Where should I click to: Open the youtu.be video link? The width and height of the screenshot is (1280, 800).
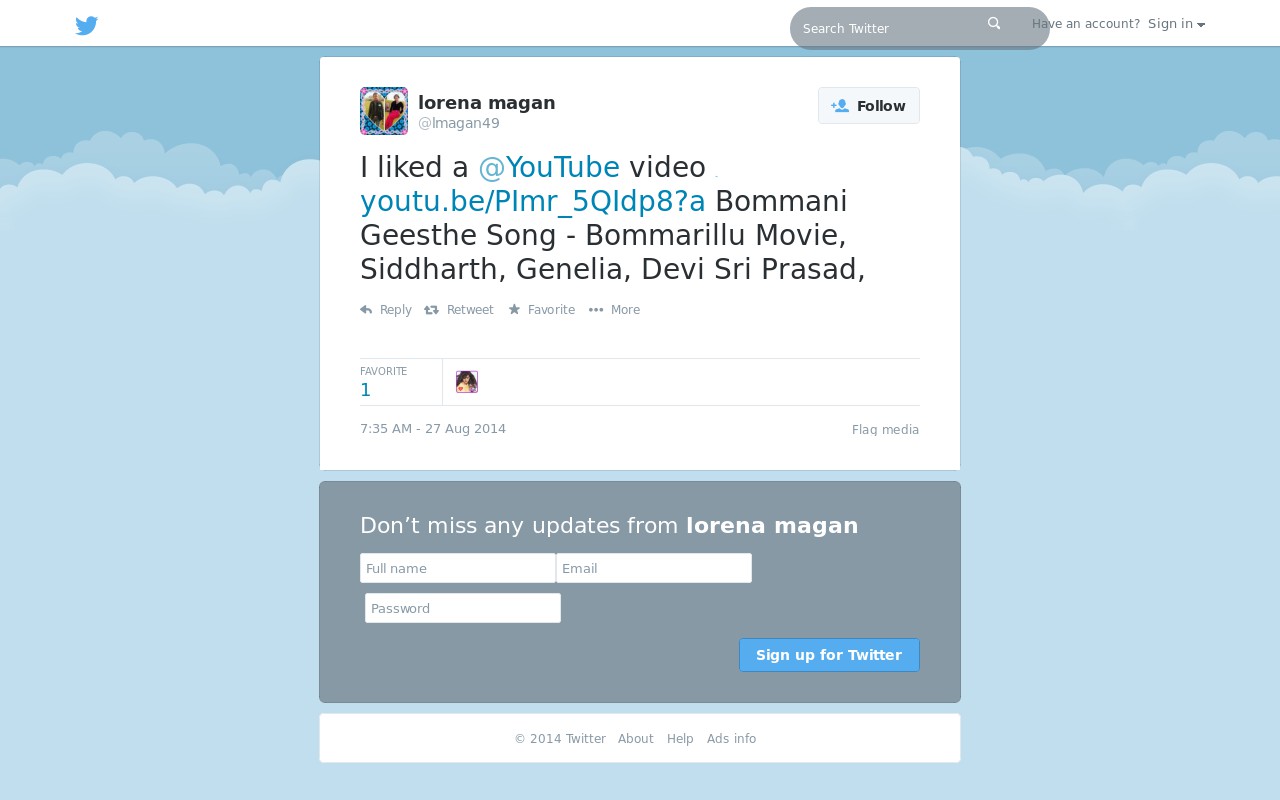[533, 202]
